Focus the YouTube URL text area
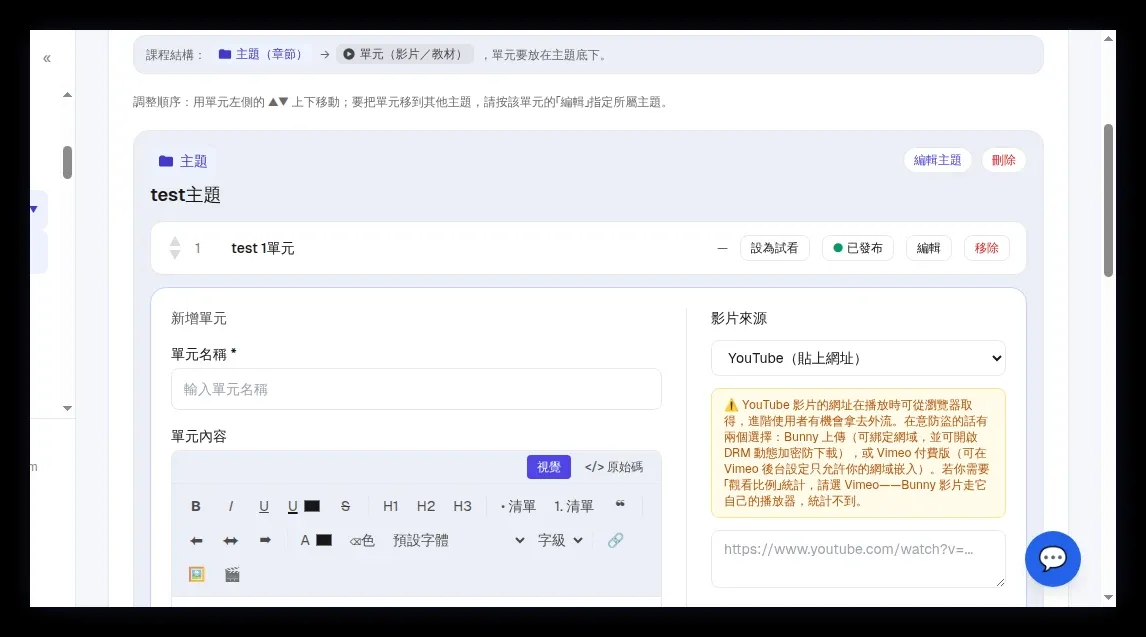The height and width of the screenshot is (637, 1146). pos(858,559)
